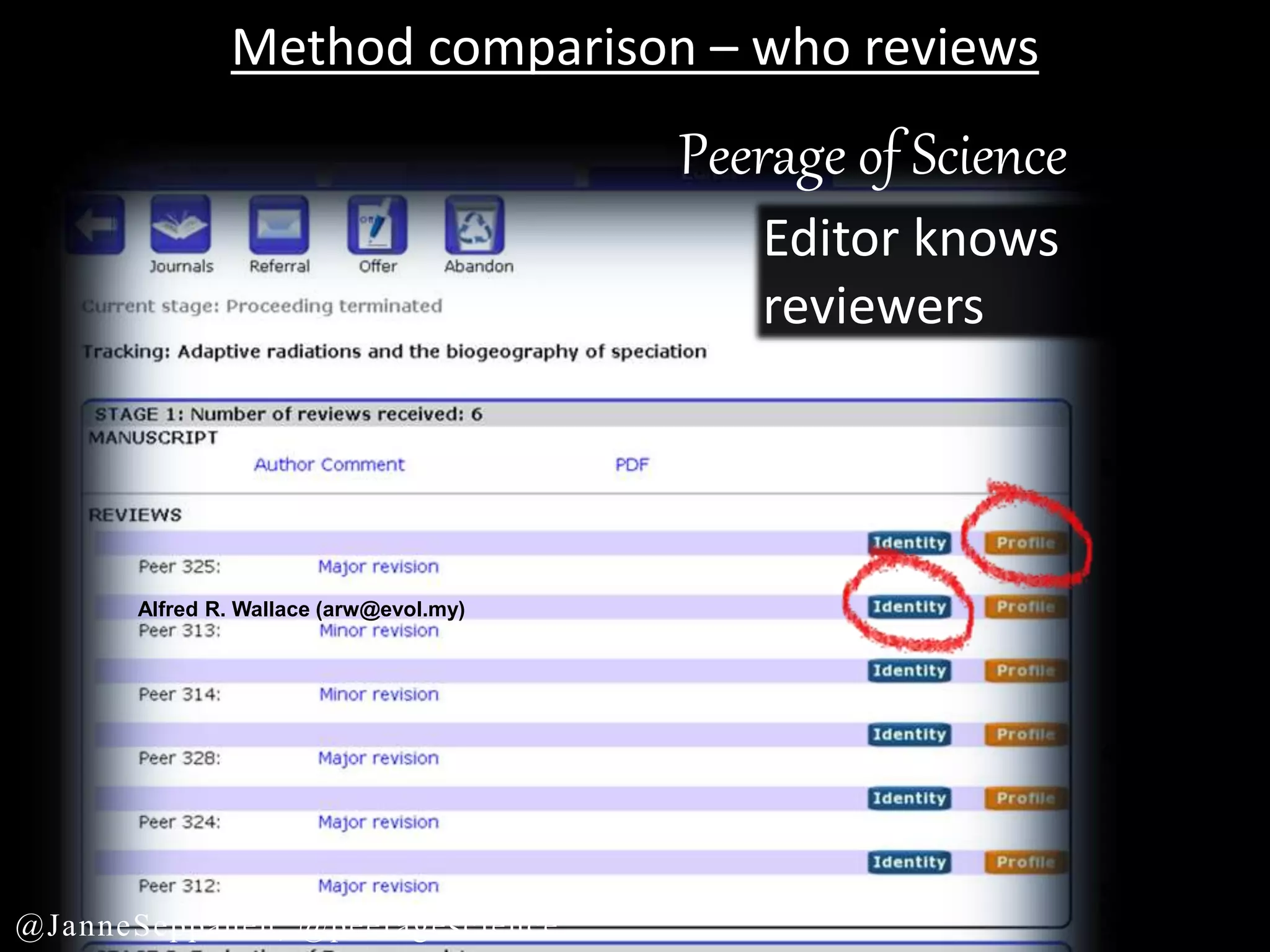Click the 'Peer 328:' label
This screenshot has height=952, width=1270.
point(179,758)
